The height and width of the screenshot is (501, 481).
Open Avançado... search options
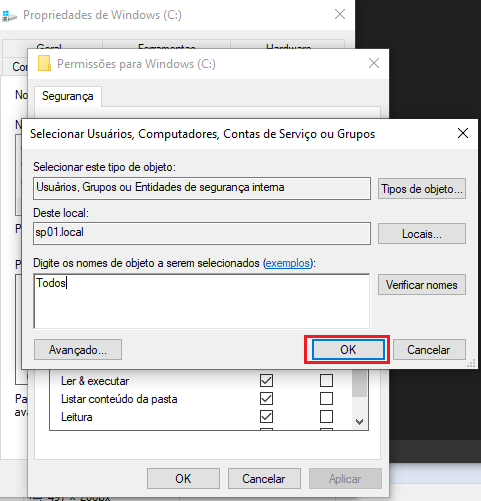tap(78, 350)
